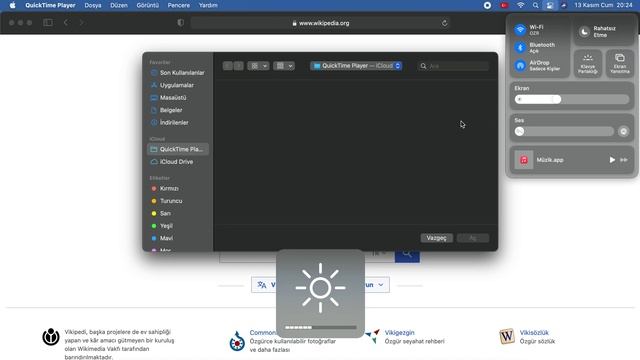The image size is (640, 360).
Task: Toggle Bluetooth in Control Center
Action: click(520, 48)
